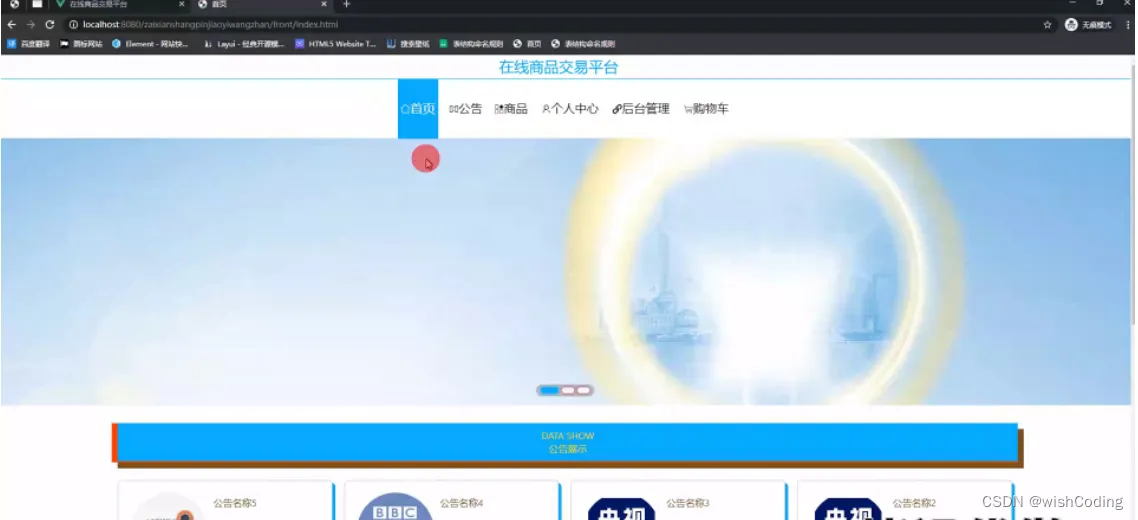Open the 图标网站 bookmark

(81, 44)
